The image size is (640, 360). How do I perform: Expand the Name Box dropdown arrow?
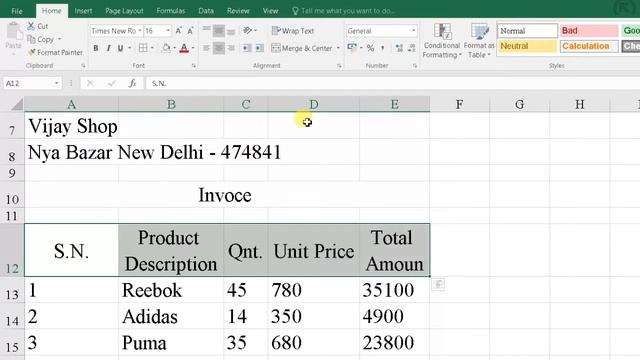coord(56,83)
